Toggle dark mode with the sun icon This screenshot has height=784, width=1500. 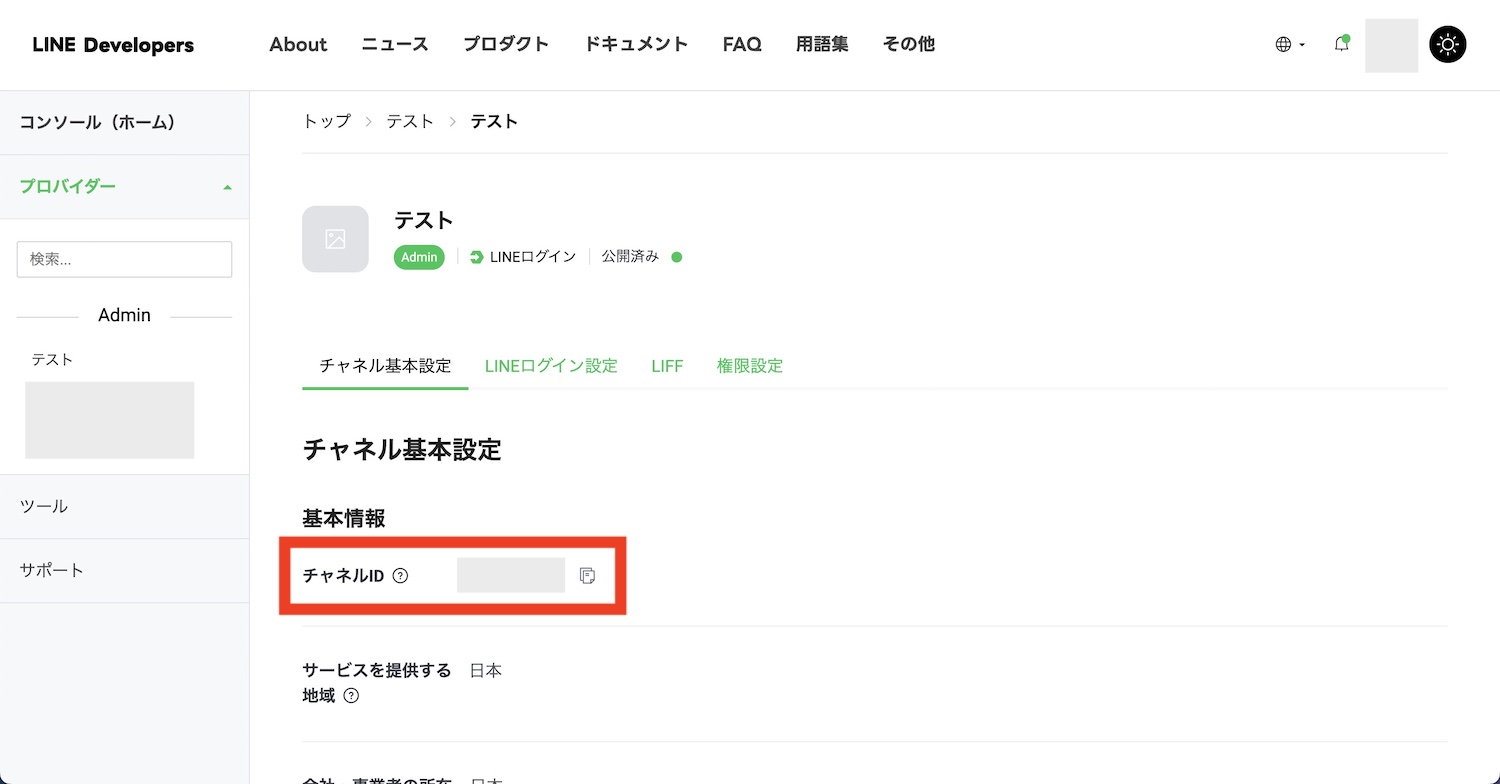click(1448, 45)
